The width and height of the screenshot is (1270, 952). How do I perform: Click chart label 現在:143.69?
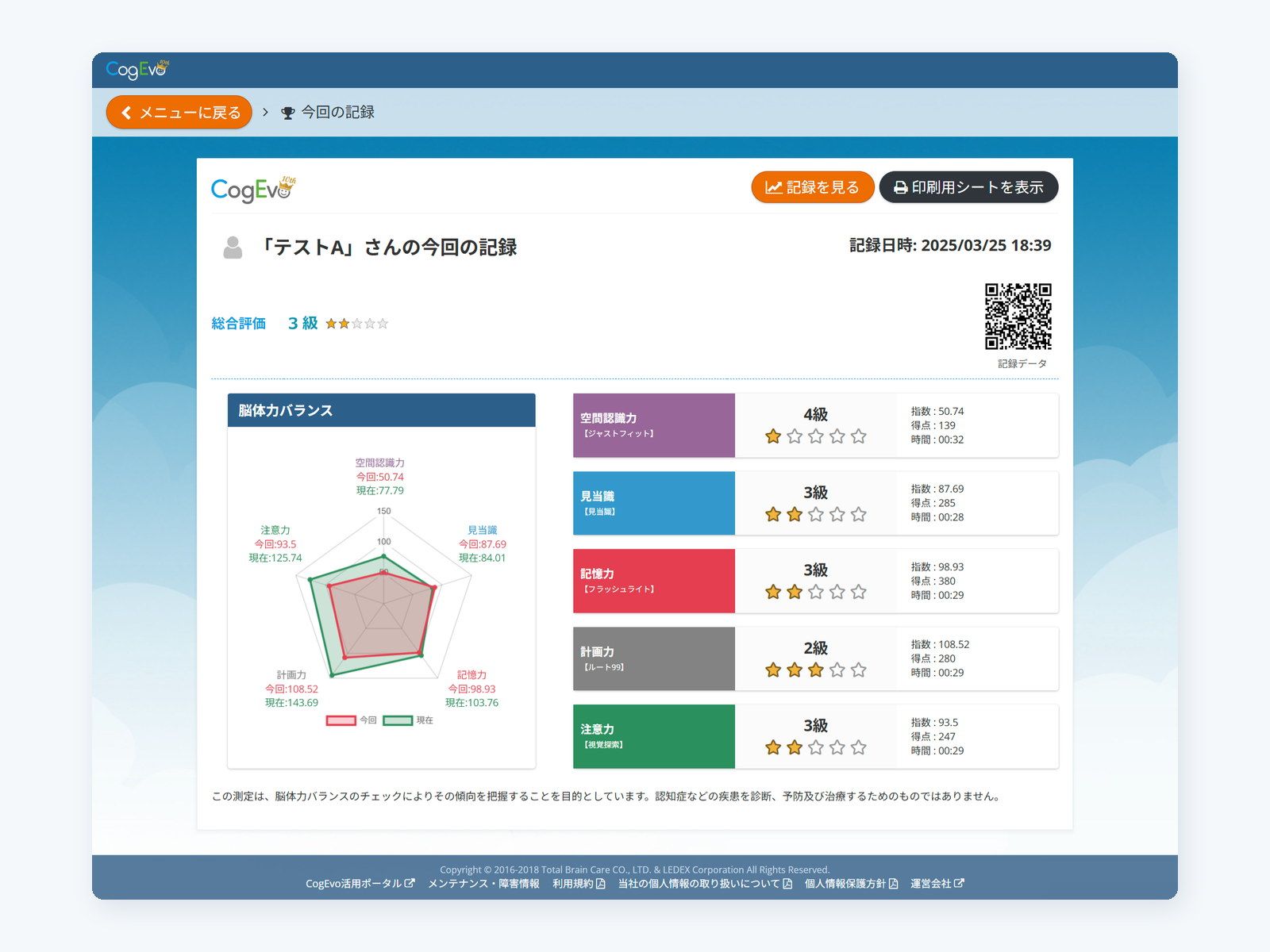291,703
